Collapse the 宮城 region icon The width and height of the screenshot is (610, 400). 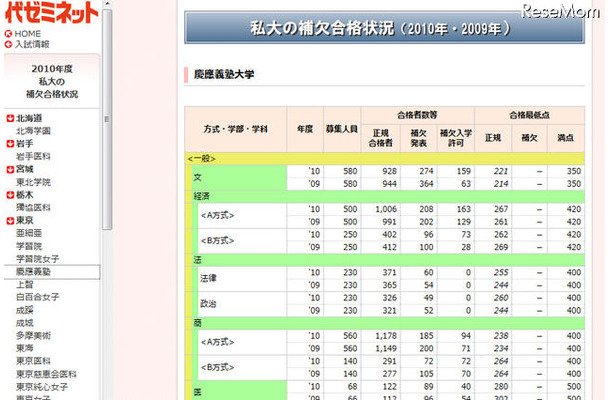coord(11,169)
